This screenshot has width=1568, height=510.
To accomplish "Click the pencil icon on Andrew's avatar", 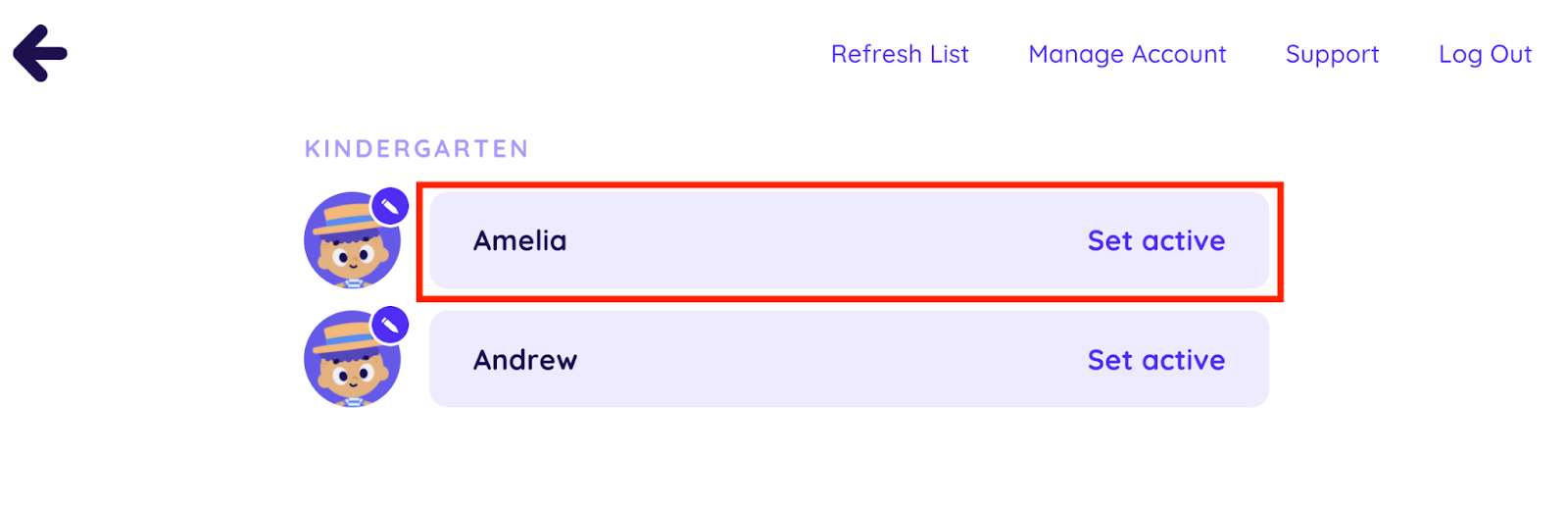I will (x=390, y=325).
